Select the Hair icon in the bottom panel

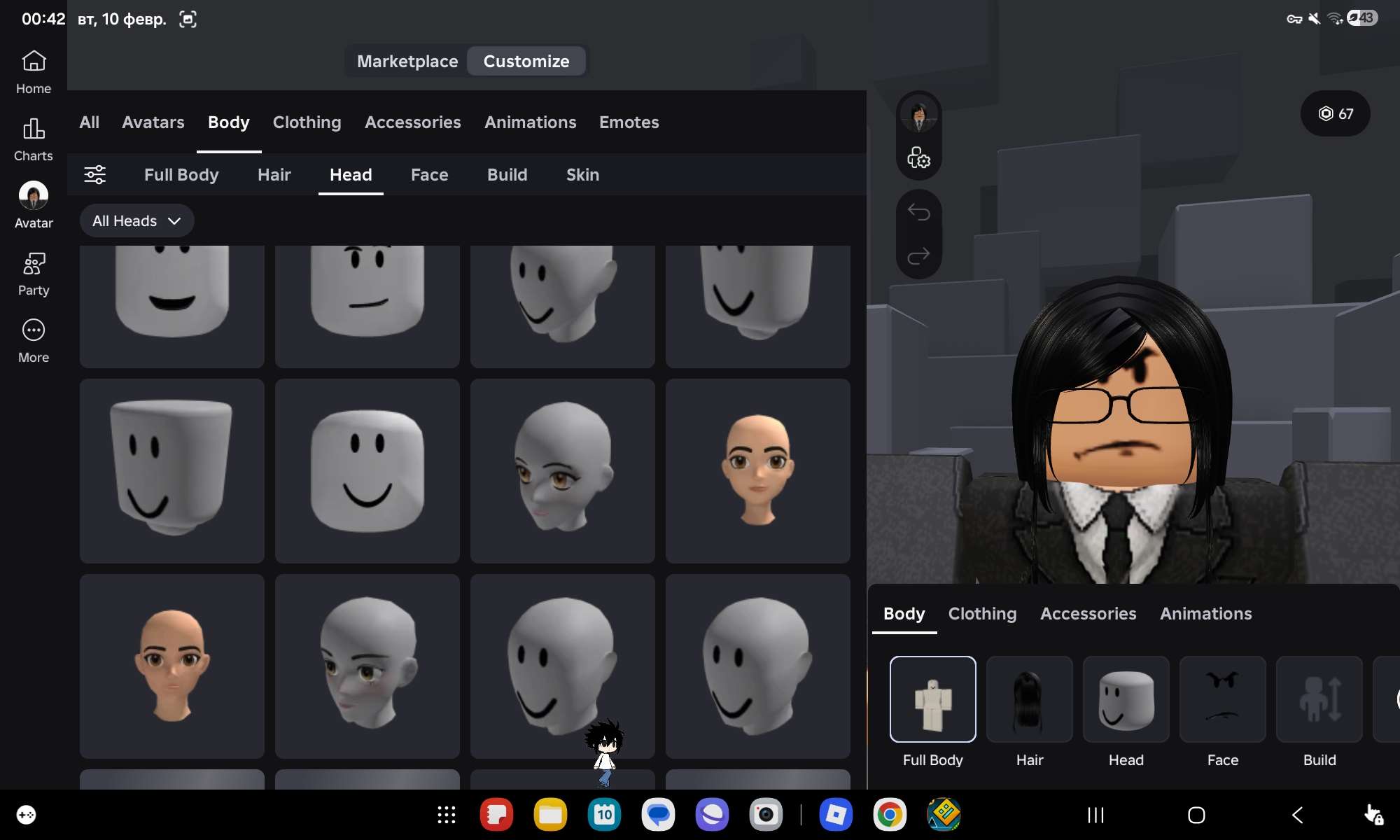point(1029,699)
